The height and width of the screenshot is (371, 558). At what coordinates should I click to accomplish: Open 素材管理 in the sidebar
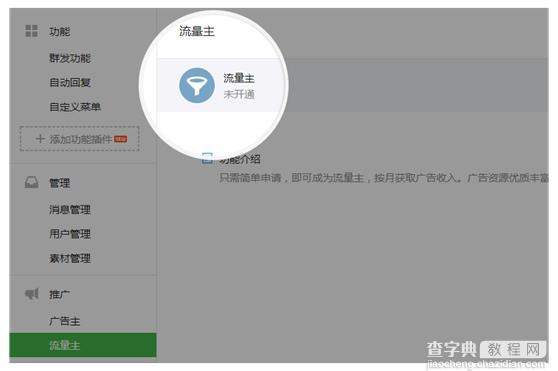[70, 258]
